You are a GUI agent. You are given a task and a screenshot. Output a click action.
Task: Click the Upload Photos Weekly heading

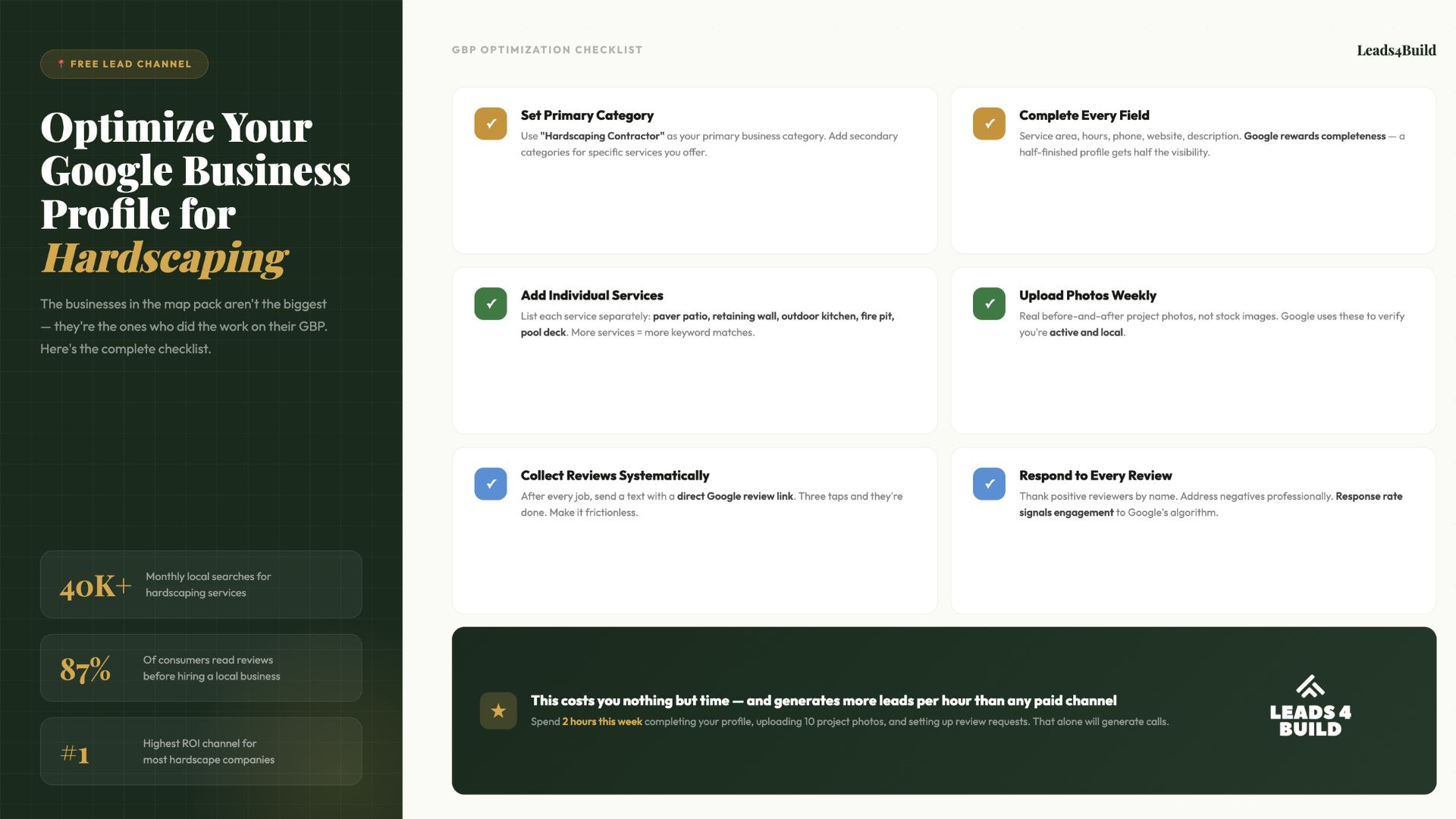pyautogui.click(x=1087, y=296)
